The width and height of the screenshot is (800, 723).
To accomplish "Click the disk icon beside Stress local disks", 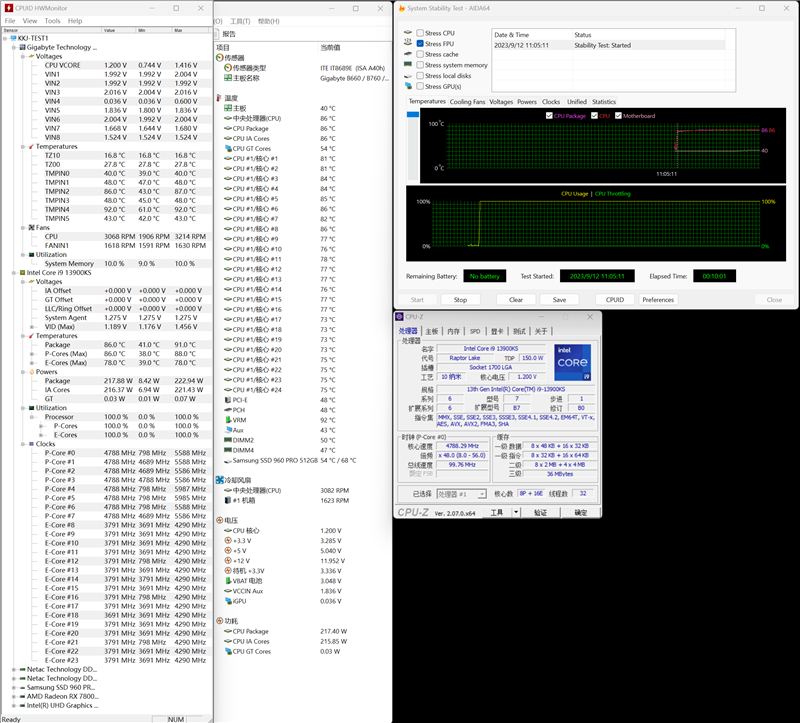I will [407, 75].
